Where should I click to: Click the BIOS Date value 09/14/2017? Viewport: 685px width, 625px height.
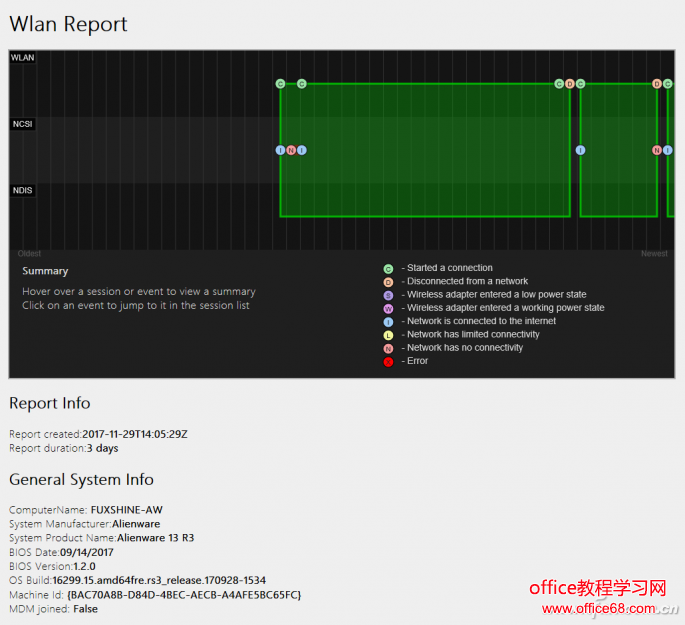click(87, 552)
